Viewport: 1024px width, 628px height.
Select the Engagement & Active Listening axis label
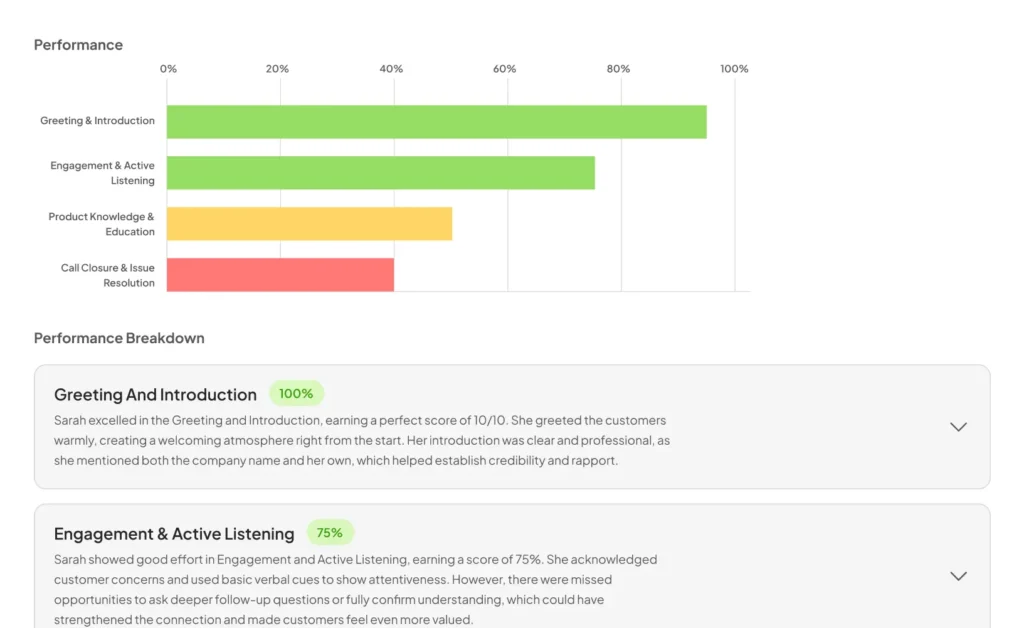(x=103, y=173)
